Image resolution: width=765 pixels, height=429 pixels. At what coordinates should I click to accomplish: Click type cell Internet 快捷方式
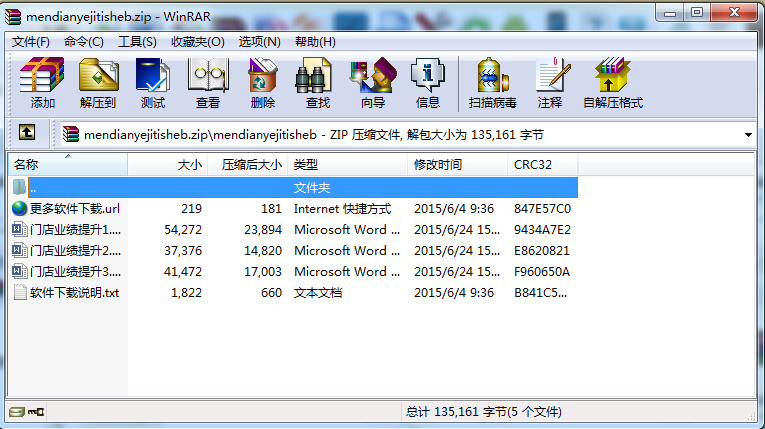(x=342, y=209)
